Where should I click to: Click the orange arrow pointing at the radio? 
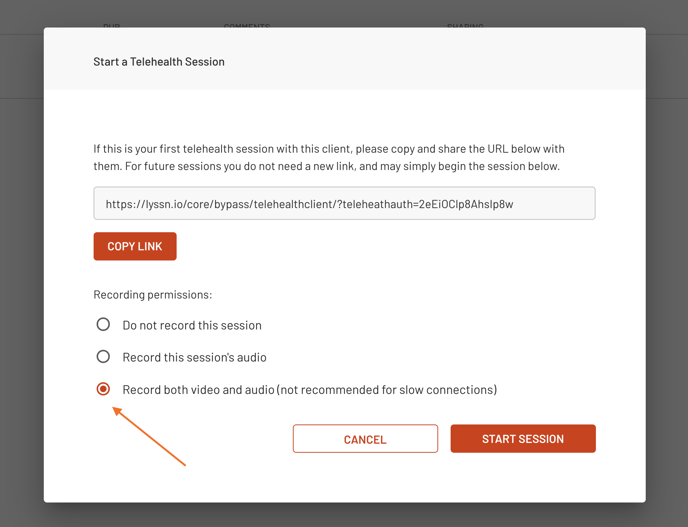[x=149, y=436]
